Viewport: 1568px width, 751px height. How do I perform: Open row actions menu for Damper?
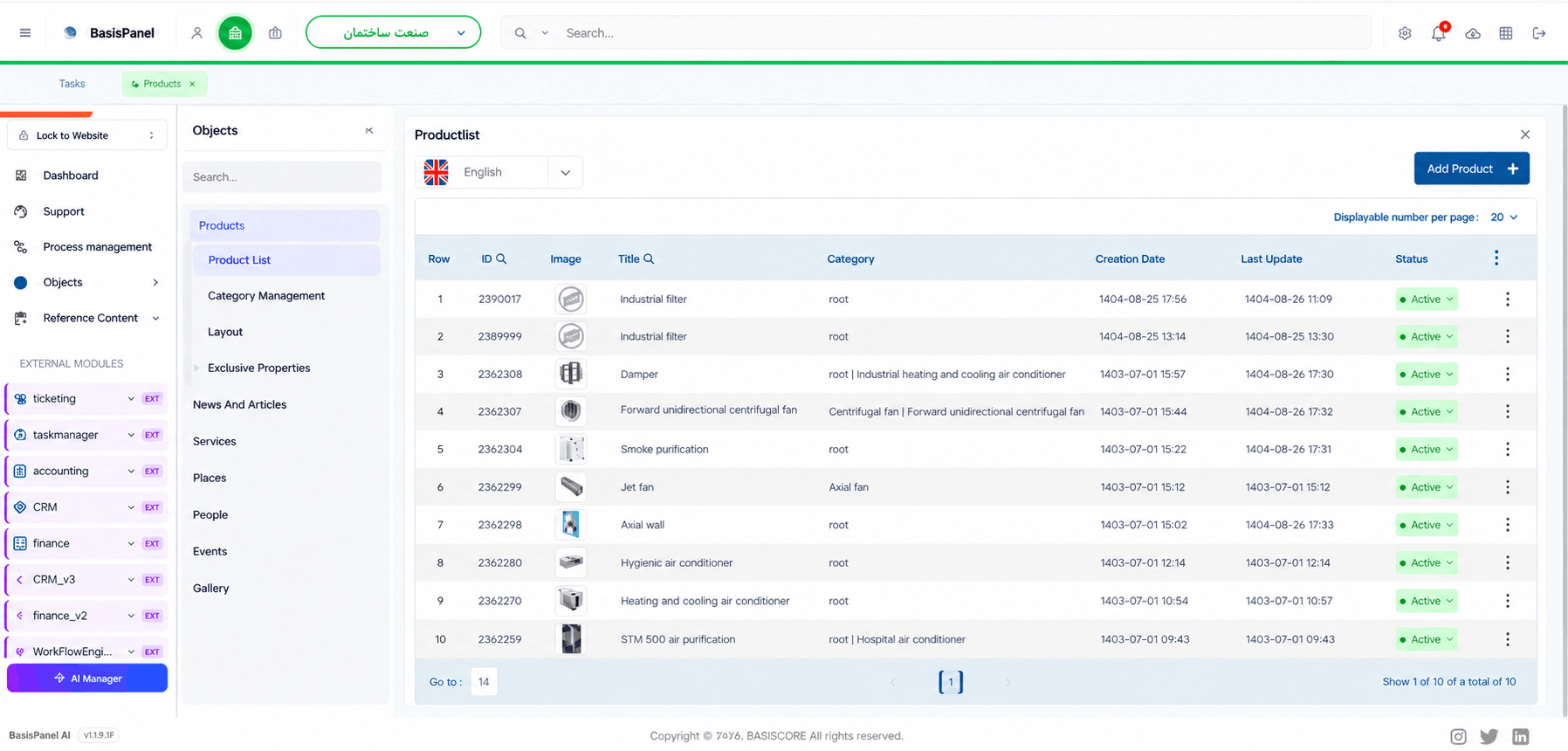1507,374
